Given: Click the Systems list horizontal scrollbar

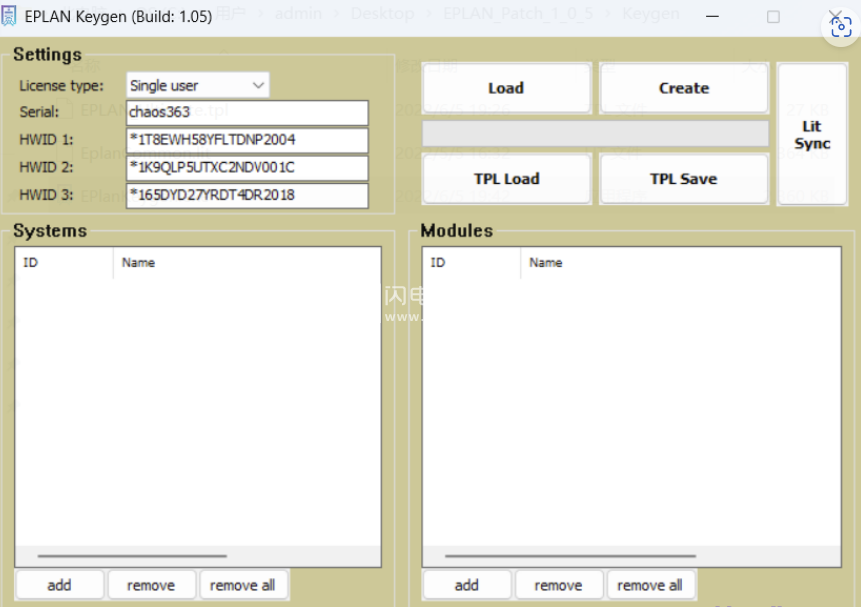Looking at the screenshot, I should coord(132,556).
